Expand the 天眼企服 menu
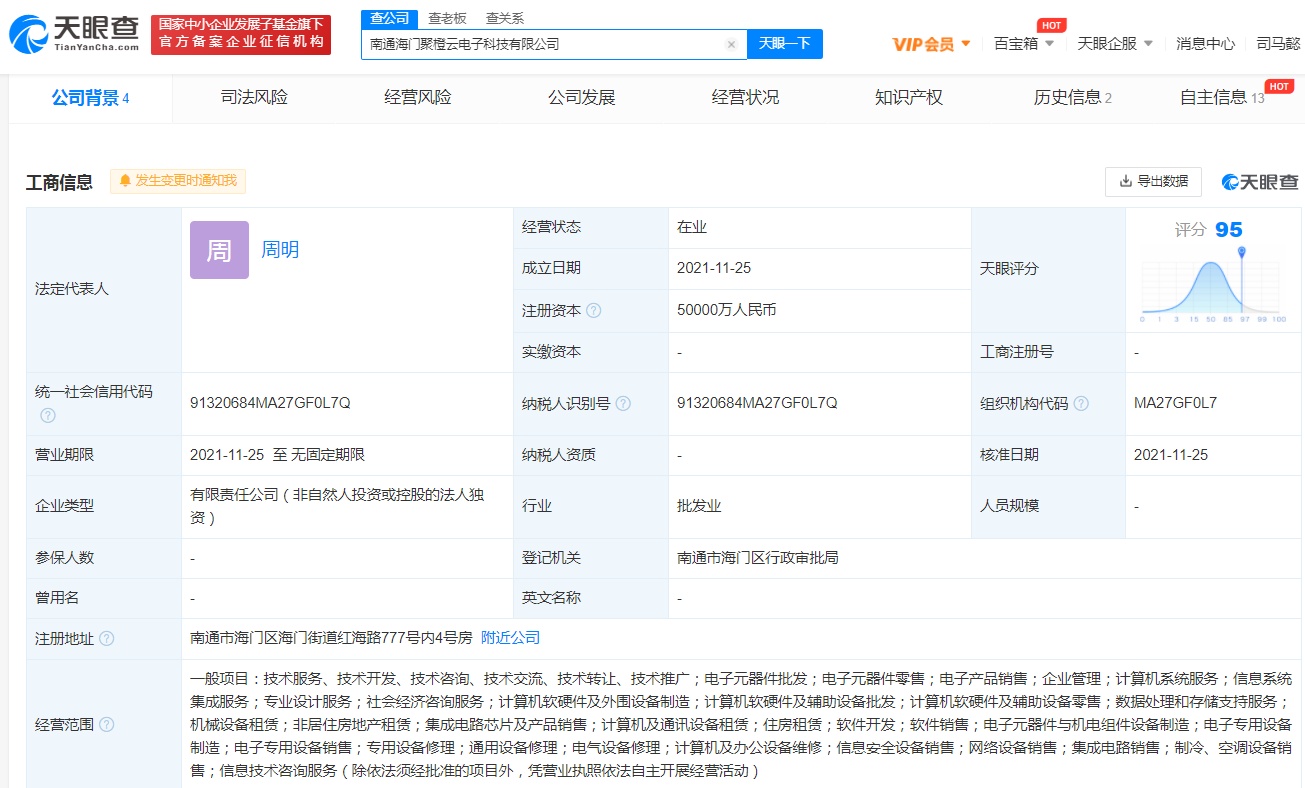1305x788 pixels. pyautogui.click(x=1115, y=44)
